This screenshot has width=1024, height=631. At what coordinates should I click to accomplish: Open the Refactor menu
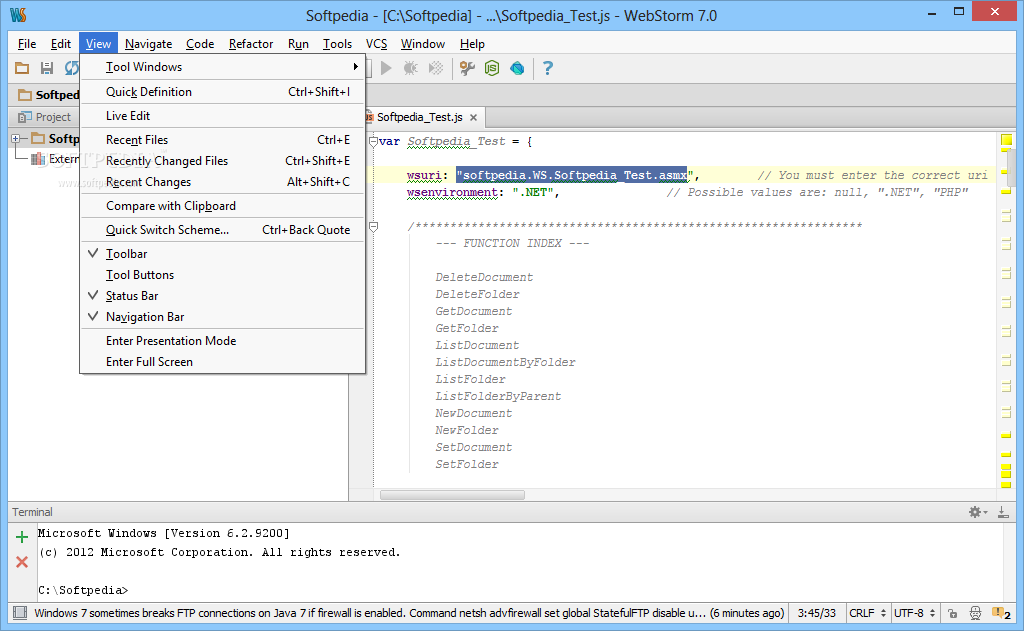click(x=251, y=44)
